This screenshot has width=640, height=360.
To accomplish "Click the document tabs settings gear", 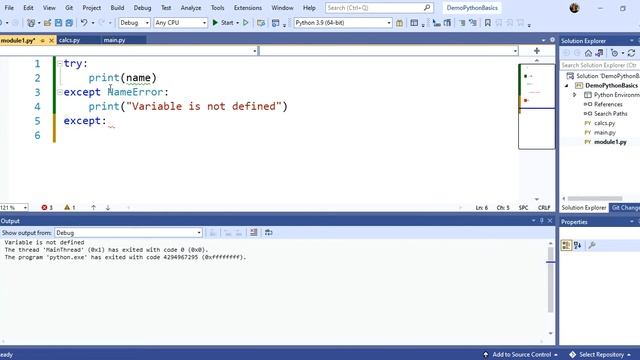I will click(x=552, y=40).
